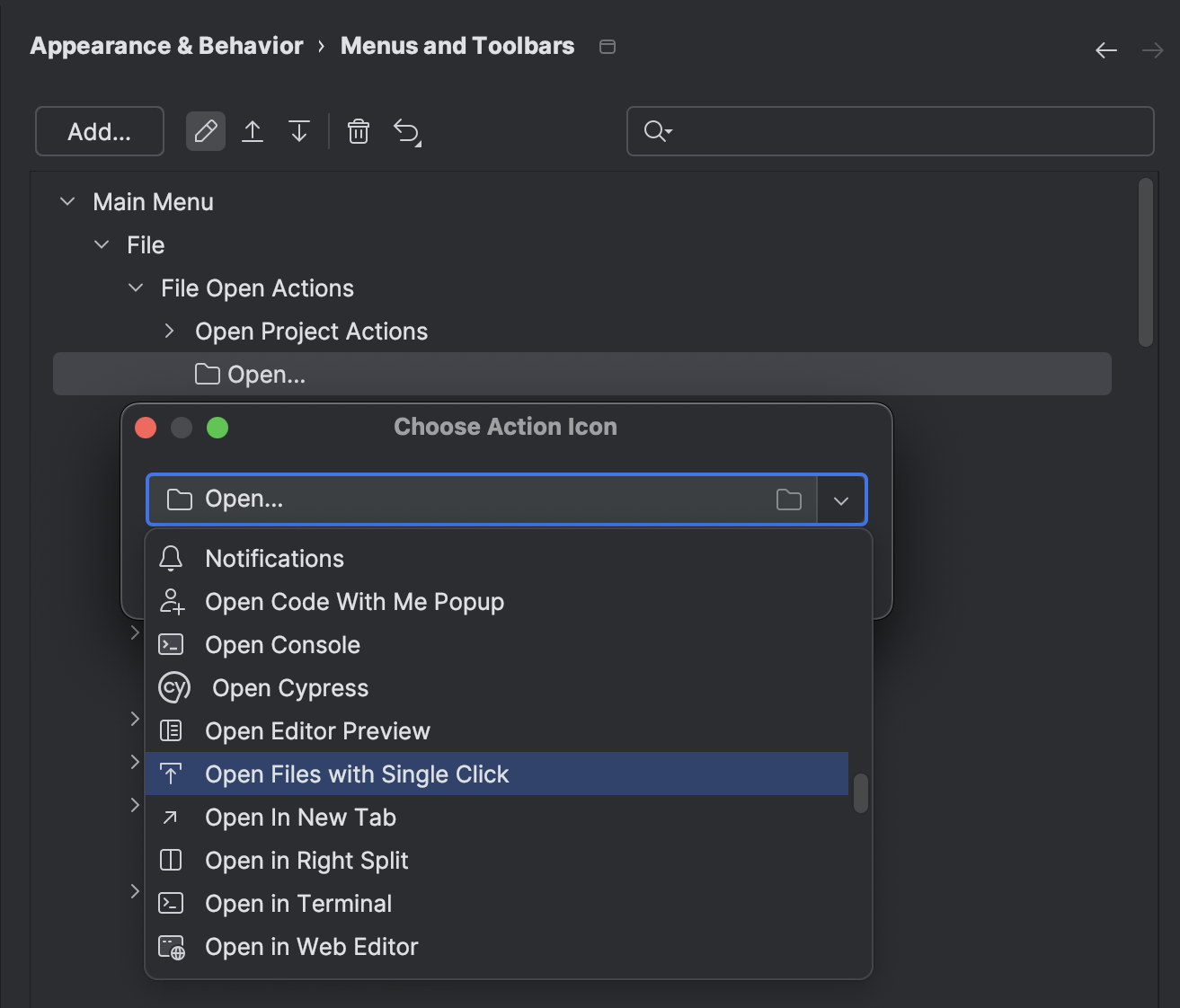Click the folder icon inside the combo box

pyautogui.click(x=789, y=500)
